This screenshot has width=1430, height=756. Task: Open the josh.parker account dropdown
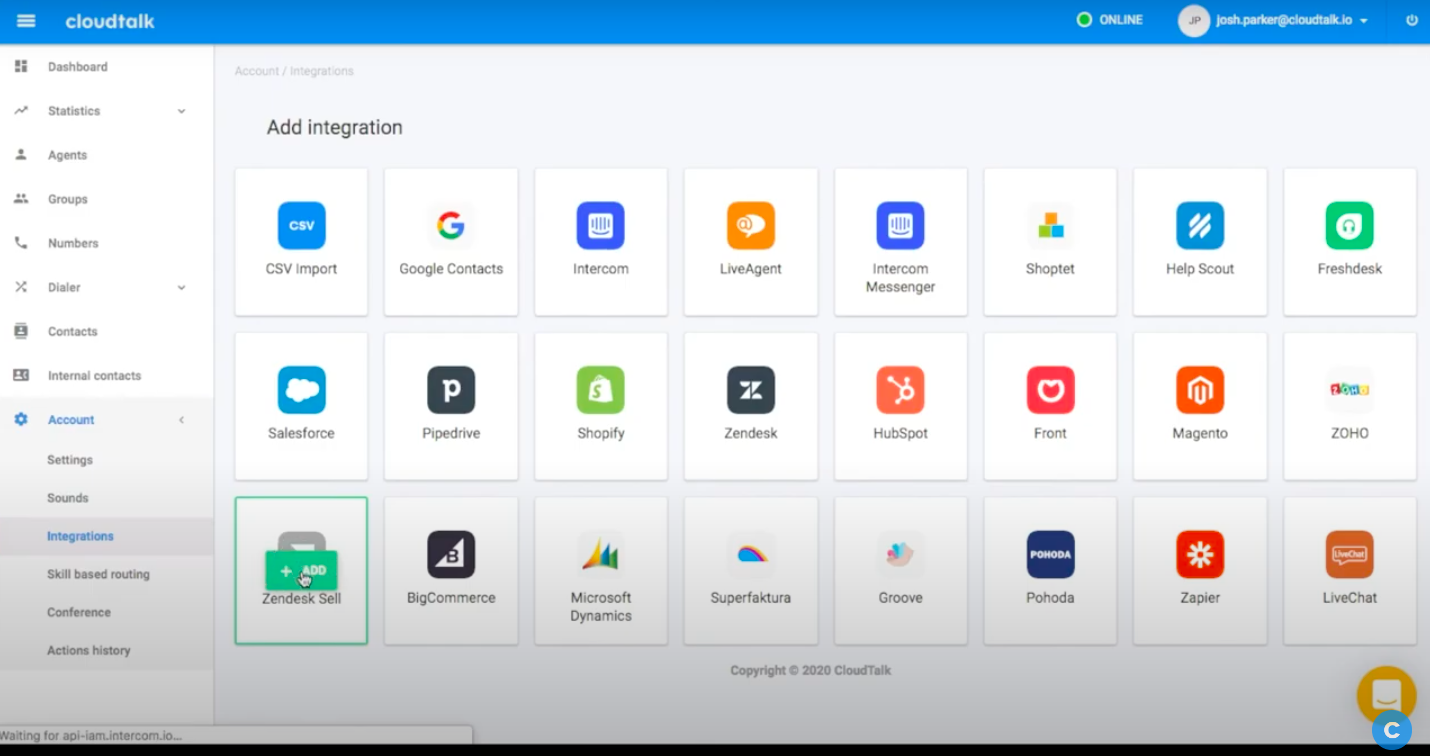[x=1292, y=20]
